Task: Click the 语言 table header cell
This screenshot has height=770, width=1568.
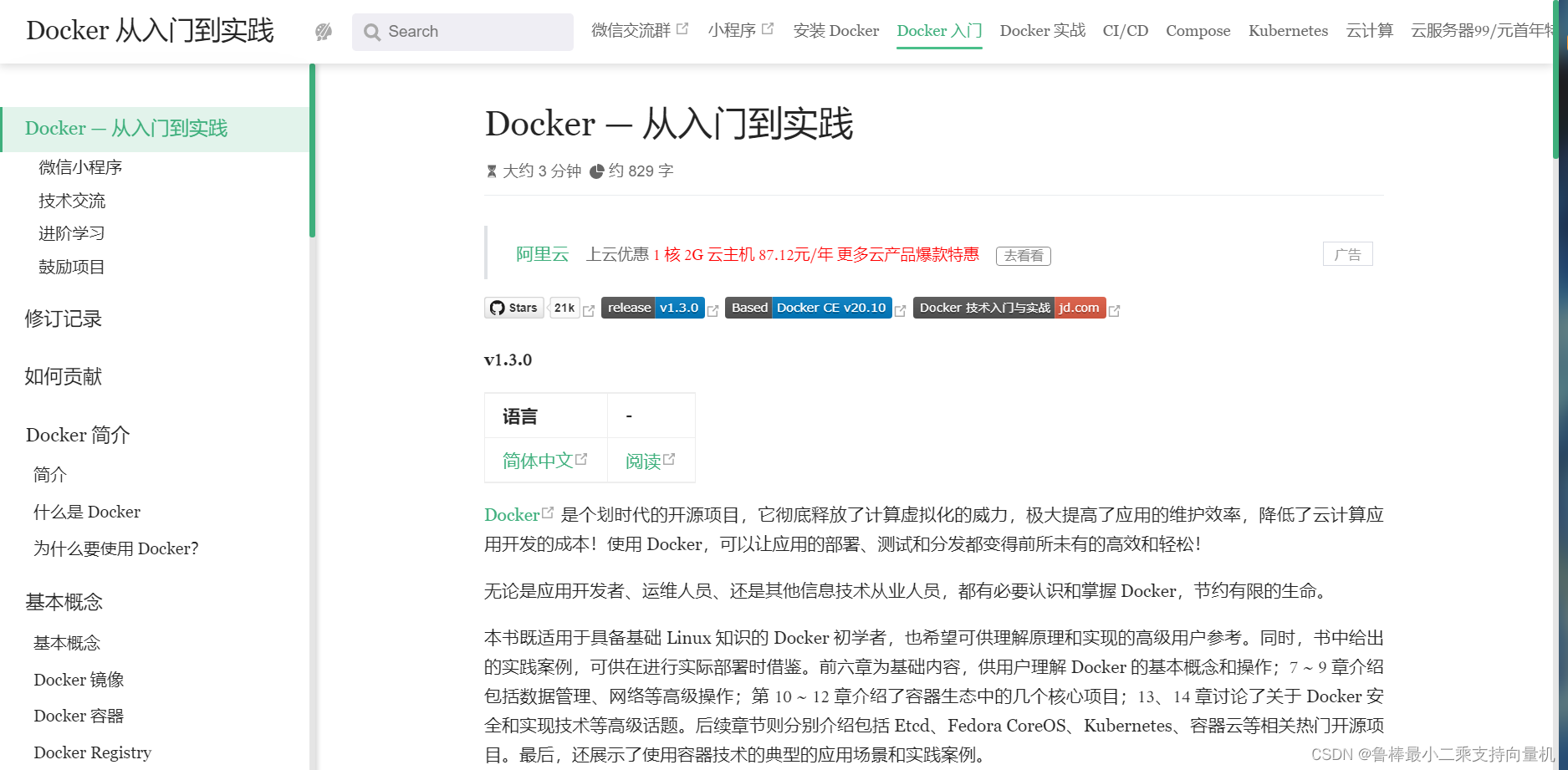Action: (546, 416)
